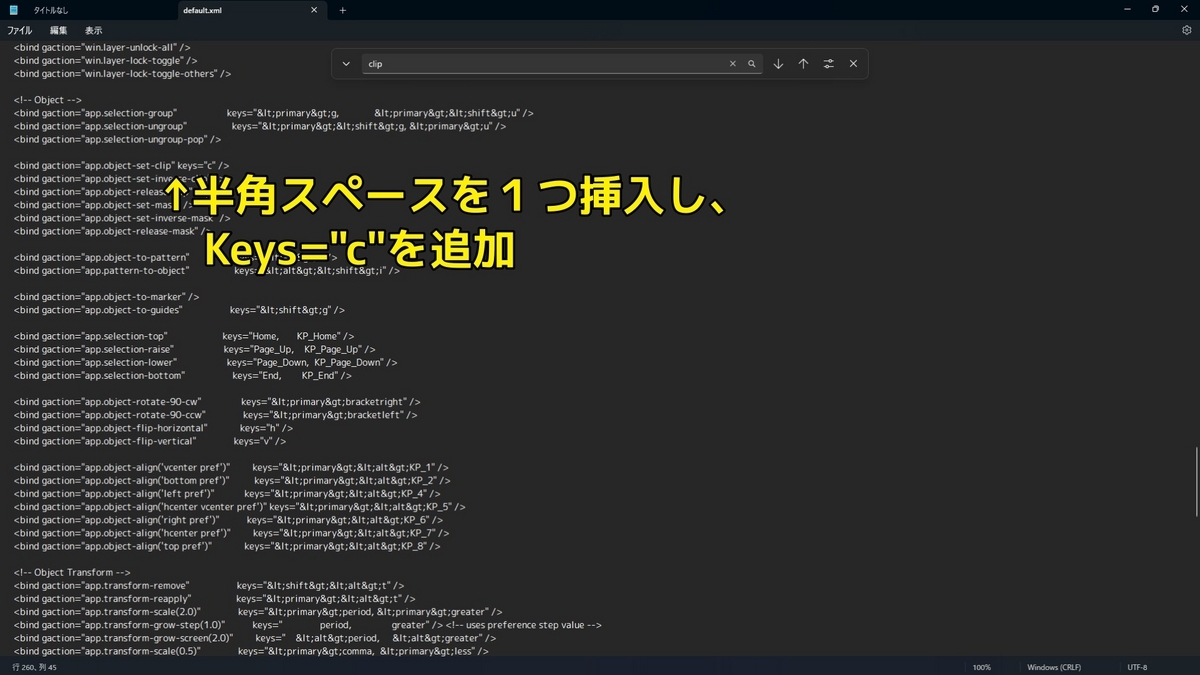Jump to next match with down arrow

coord(778,63)
